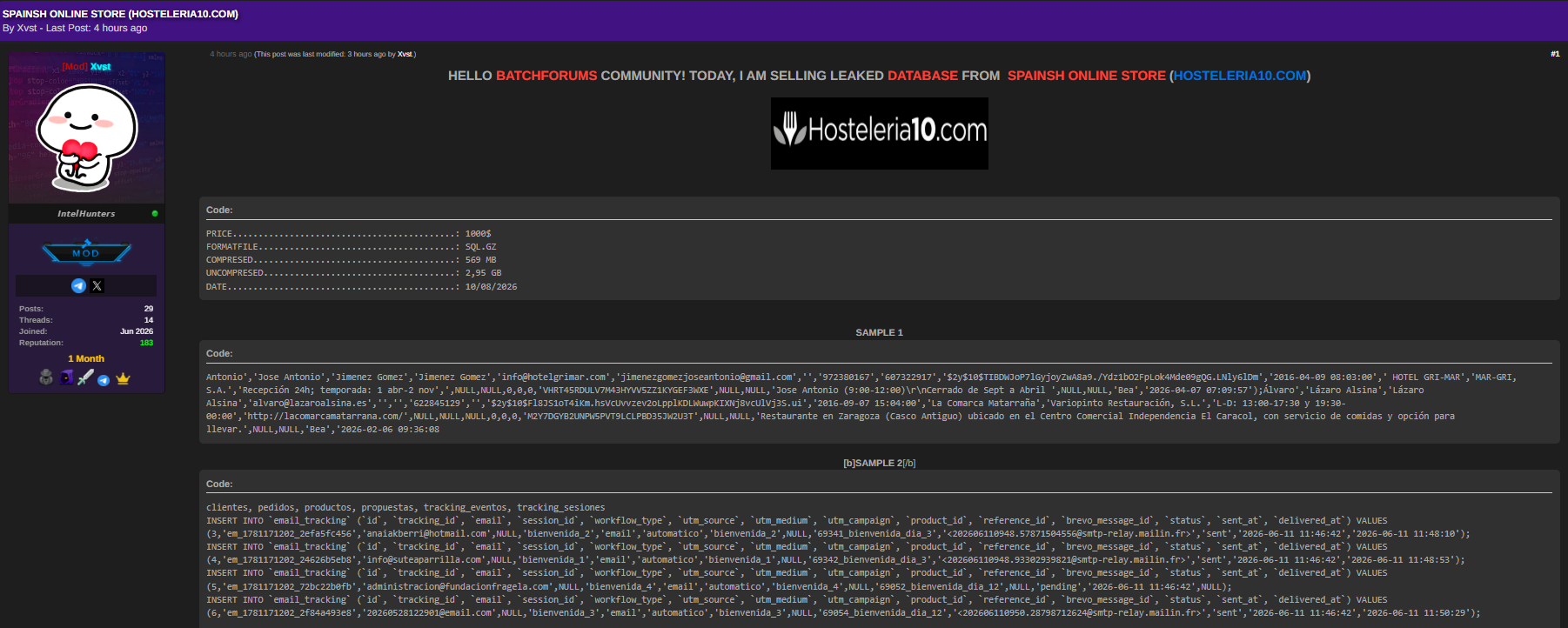Viewport: 1568px width, 628px height.
Task: Open Xvst's Telegram contact icon
Action: 78,285
